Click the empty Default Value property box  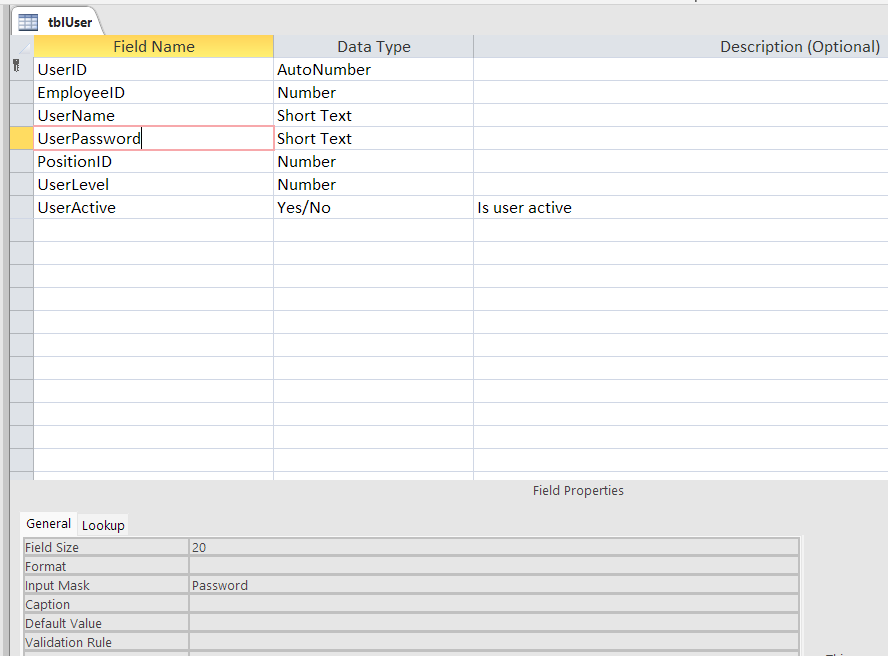coord(494,624)
